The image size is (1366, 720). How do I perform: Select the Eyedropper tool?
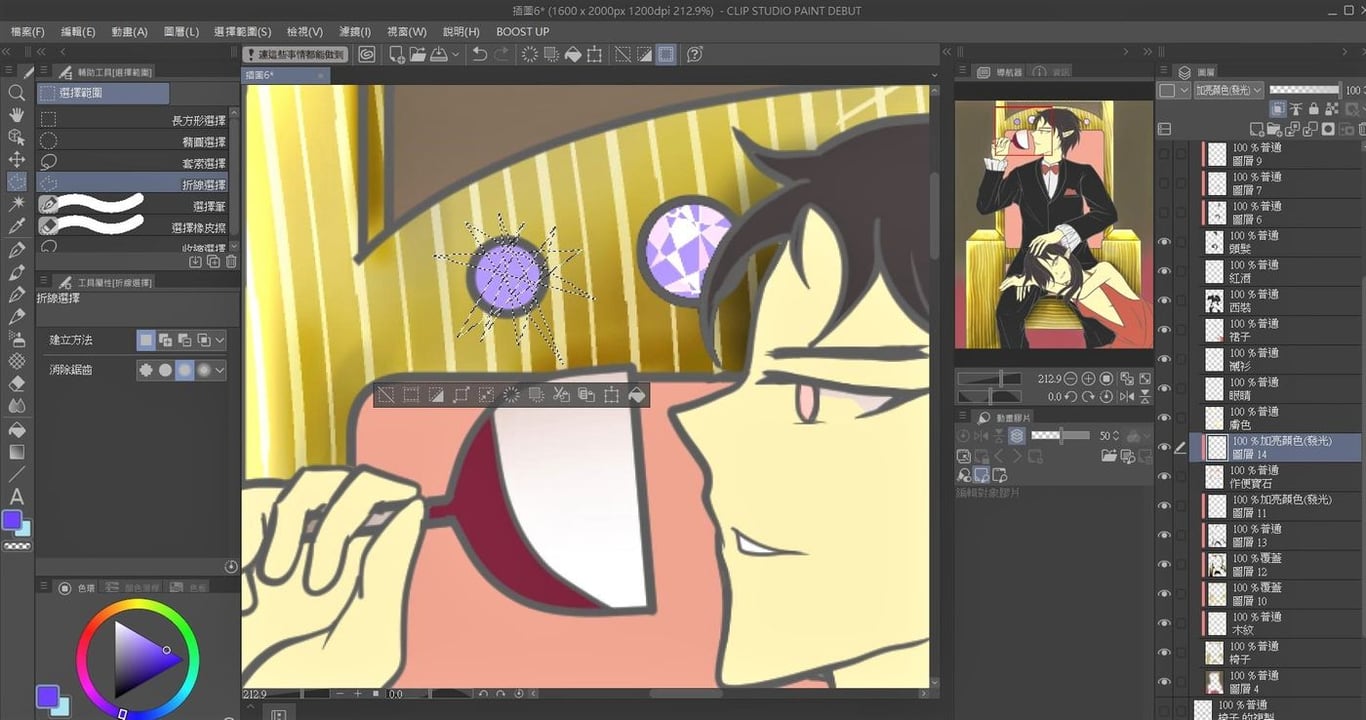point(16,226)
